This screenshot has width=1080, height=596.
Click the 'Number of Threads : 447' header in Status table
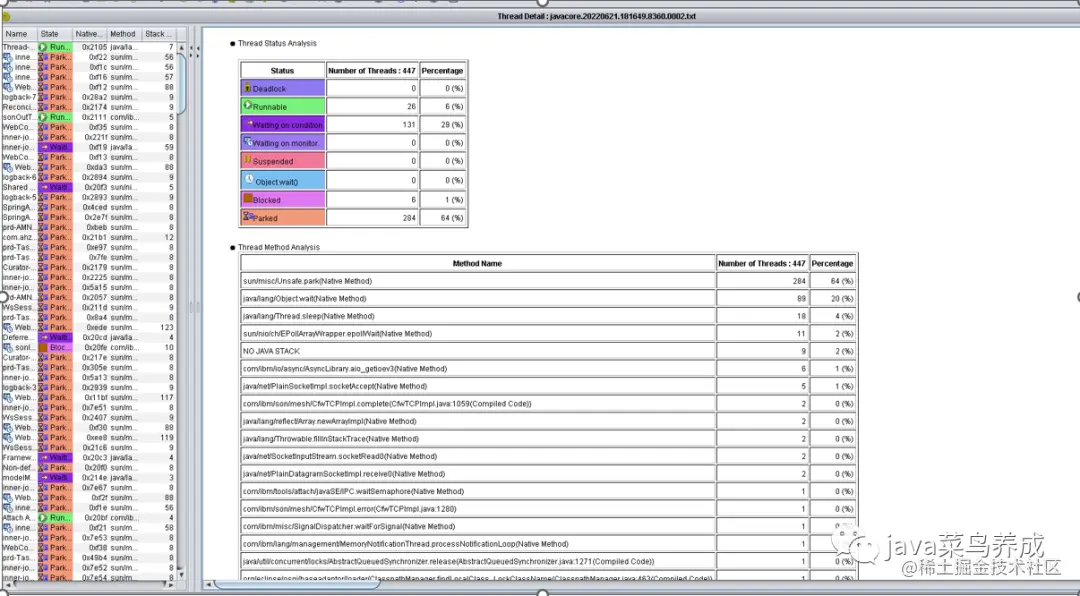pos(372,70)
